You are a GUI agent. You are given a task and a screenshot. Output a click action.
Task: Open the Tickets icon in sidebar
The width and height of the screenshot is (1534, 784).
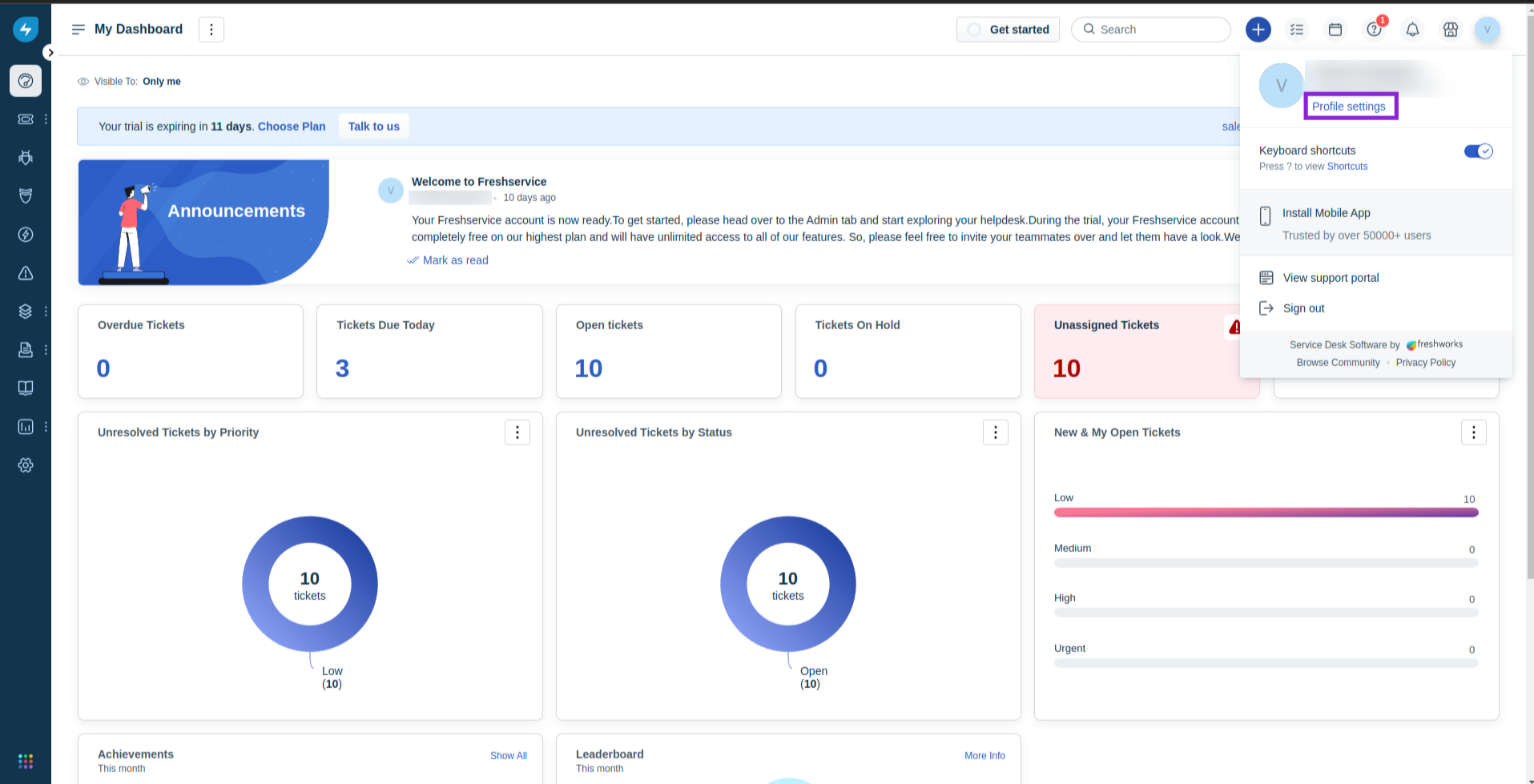click(26, 119)
